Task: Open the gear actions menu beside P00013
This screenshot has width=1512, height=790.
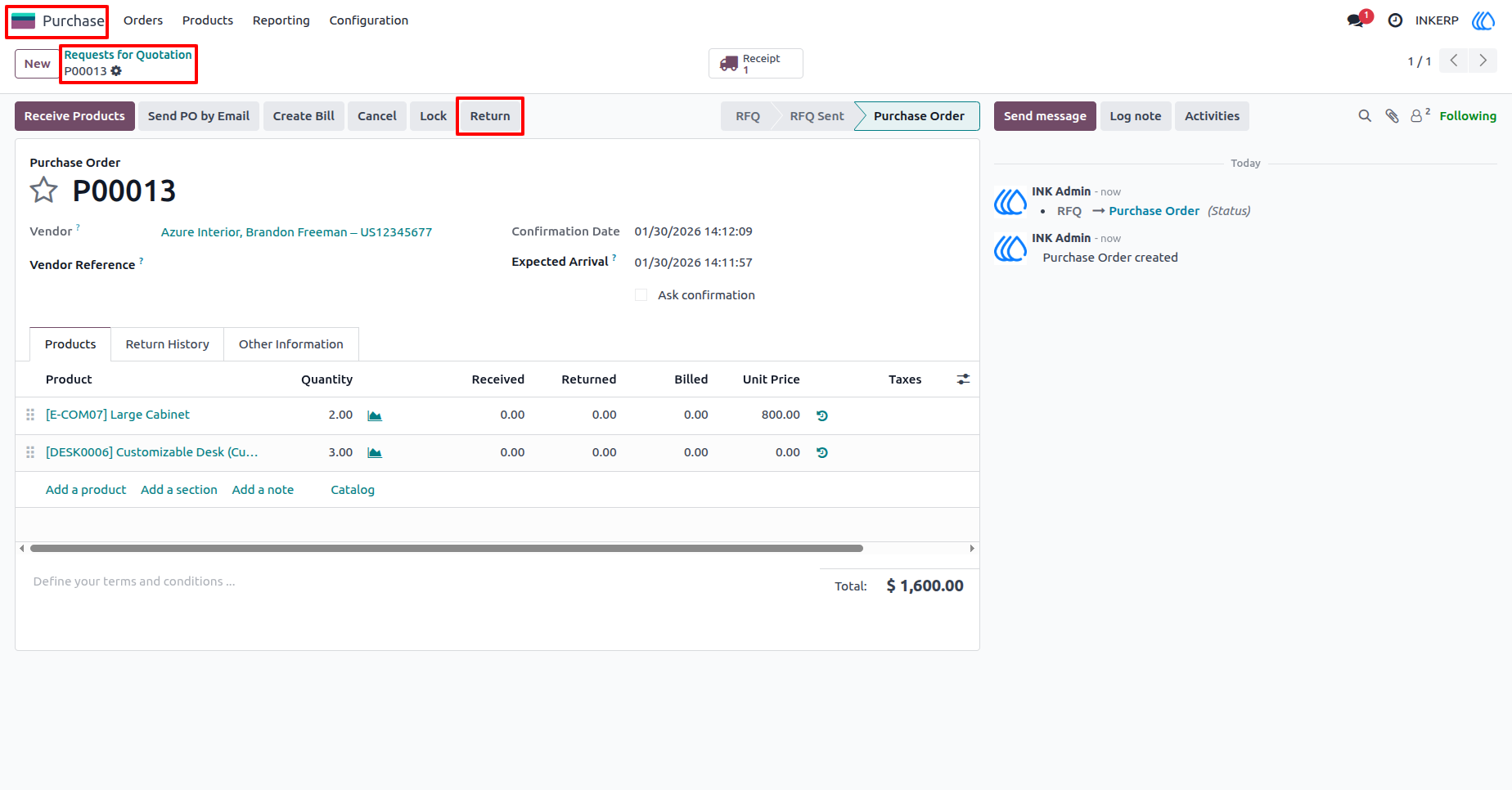Action: coord(116,71)
